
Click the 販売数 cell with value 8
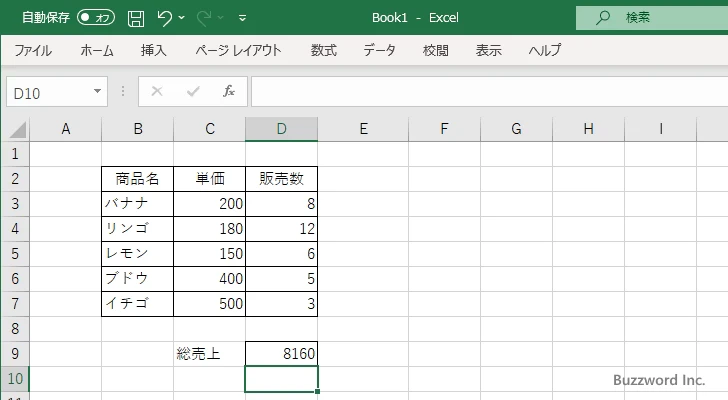(x=281, y=204)
